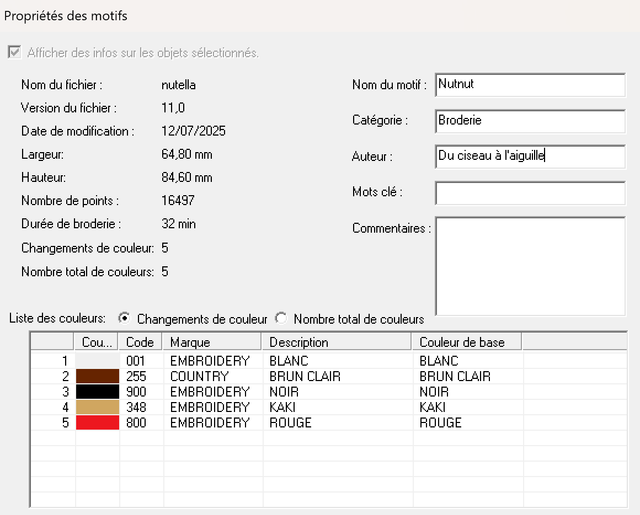Image resolution: width=640 pixels, height=515 pixels.
Task: Click the 'Nom du motif' text field
Action: point(529,85)
